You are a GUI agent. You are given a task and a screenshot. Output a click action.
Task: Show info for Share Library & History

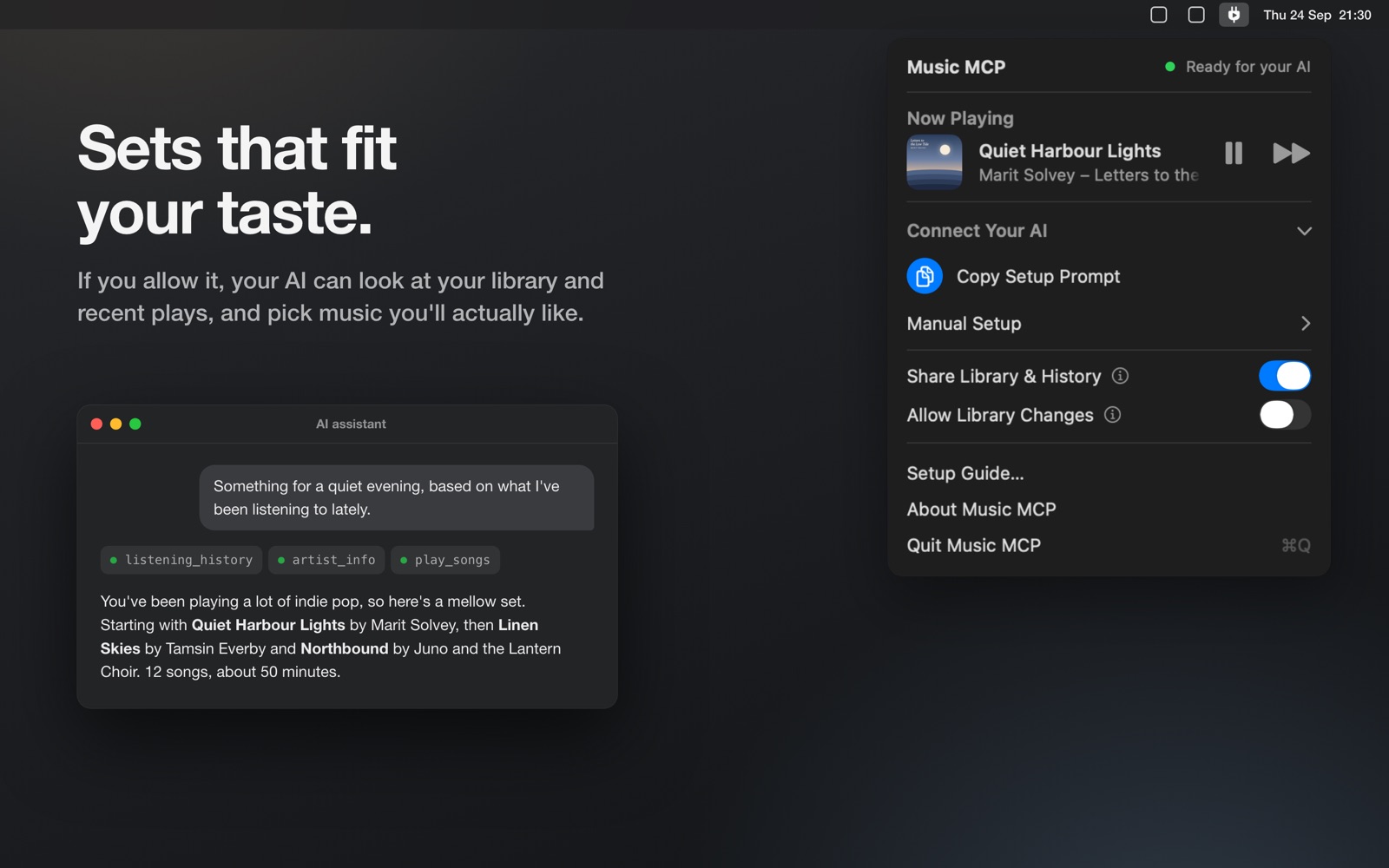click(x=1120, y=376)
